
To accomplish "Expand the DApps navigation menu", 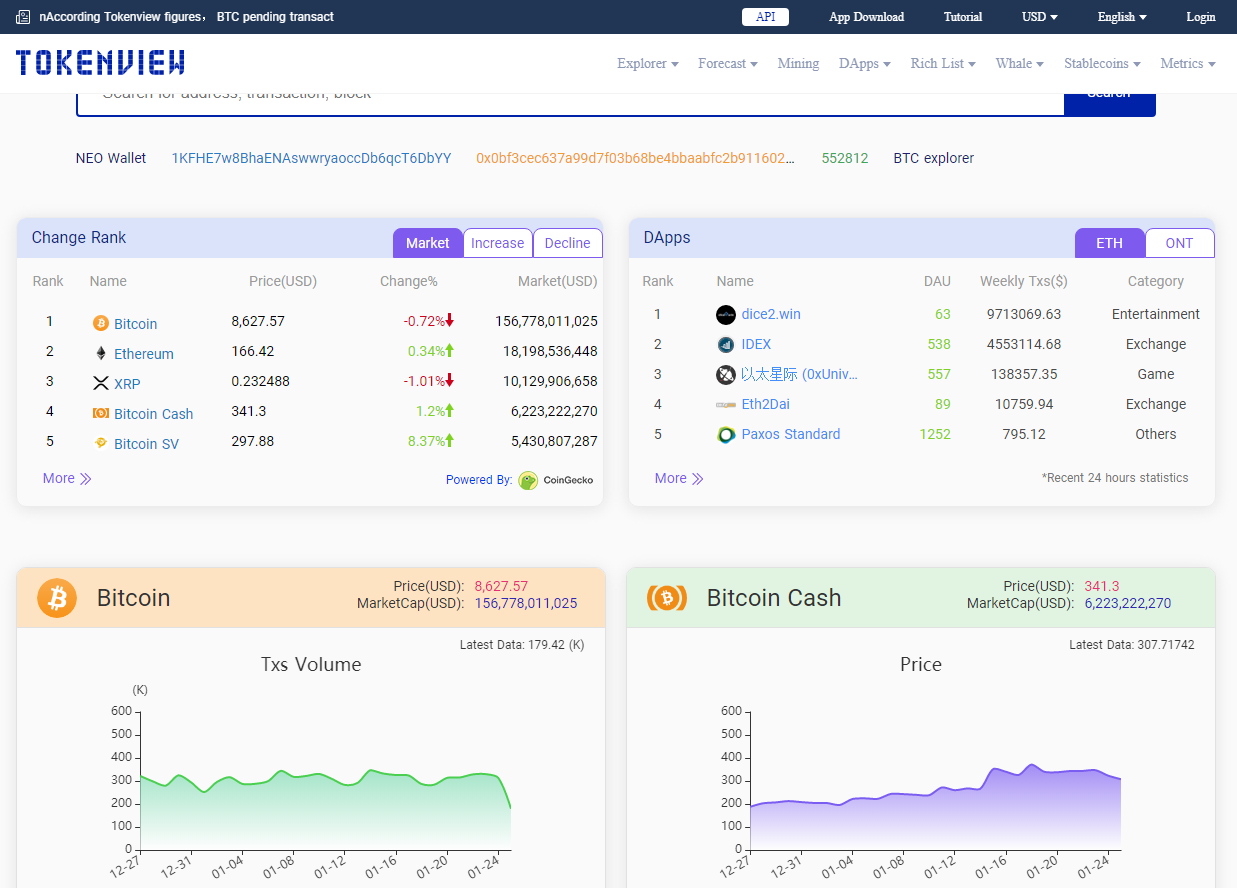I will [x=865, y=63].
